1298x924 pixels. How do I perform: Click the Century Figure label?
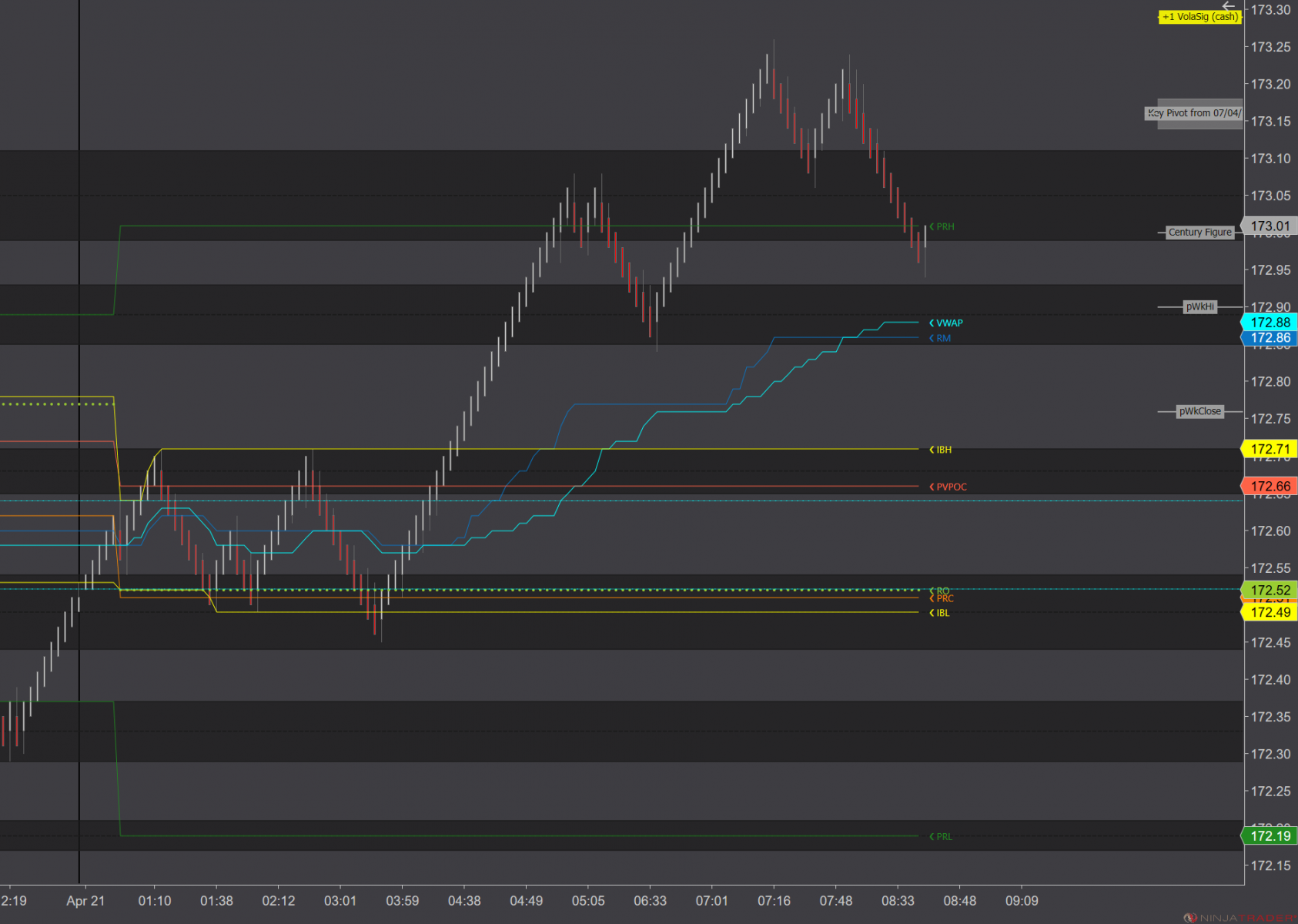point(1199,232)
